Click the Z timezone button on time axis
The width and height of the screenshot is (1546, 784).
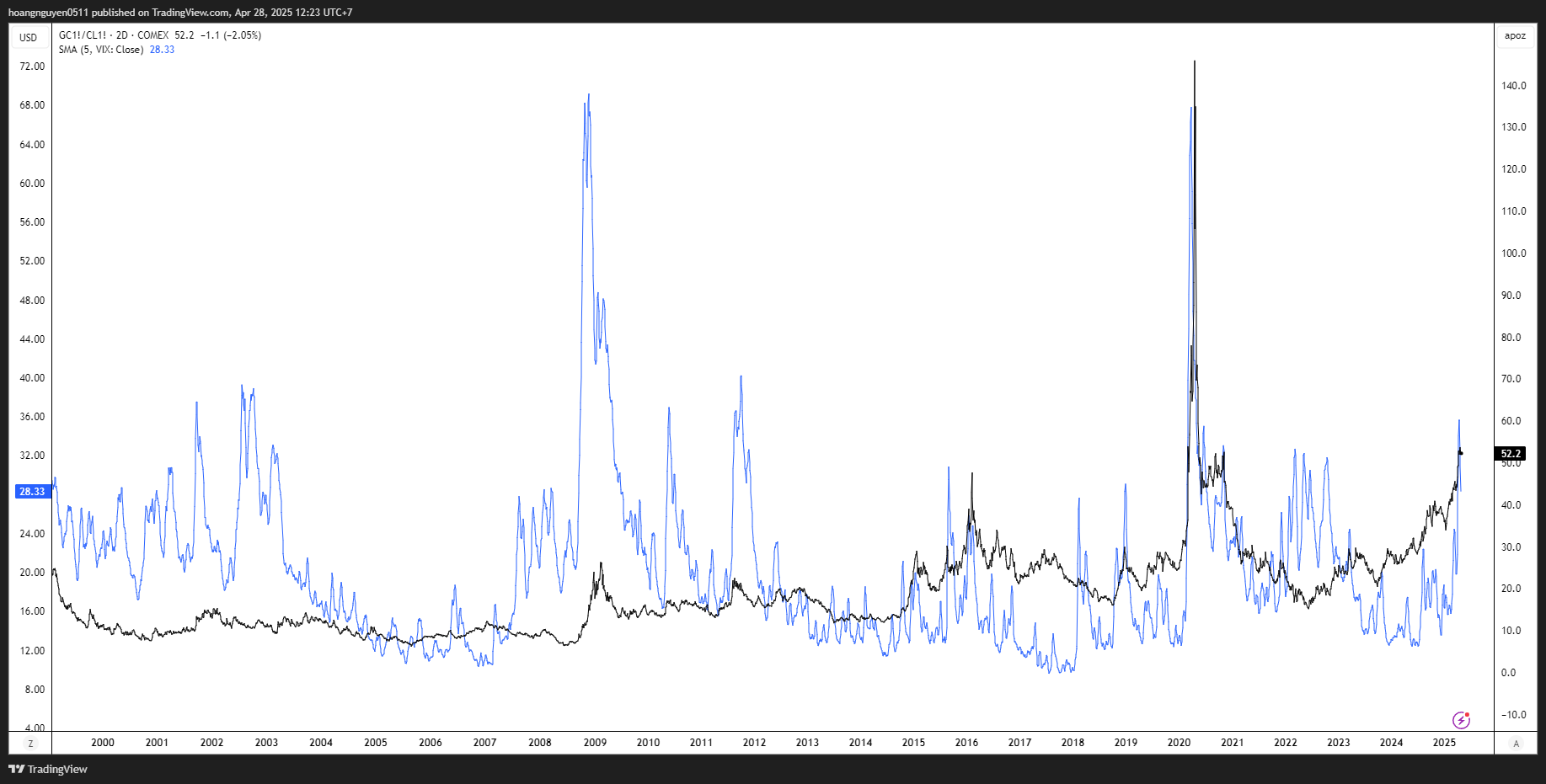[30, 743]
